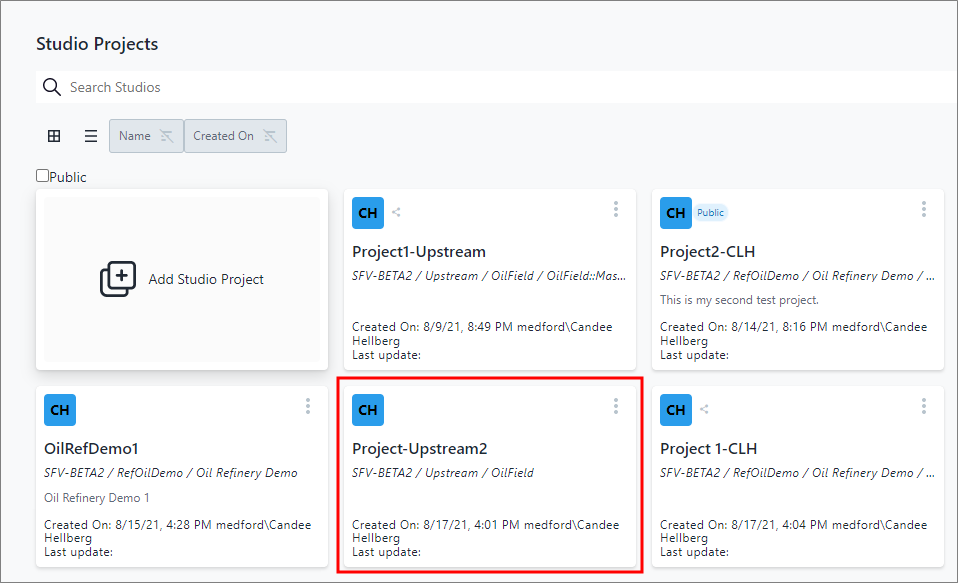Click share icon on Project 1-CLH card
Screen dimensions: 958x583
click(705, 409)
